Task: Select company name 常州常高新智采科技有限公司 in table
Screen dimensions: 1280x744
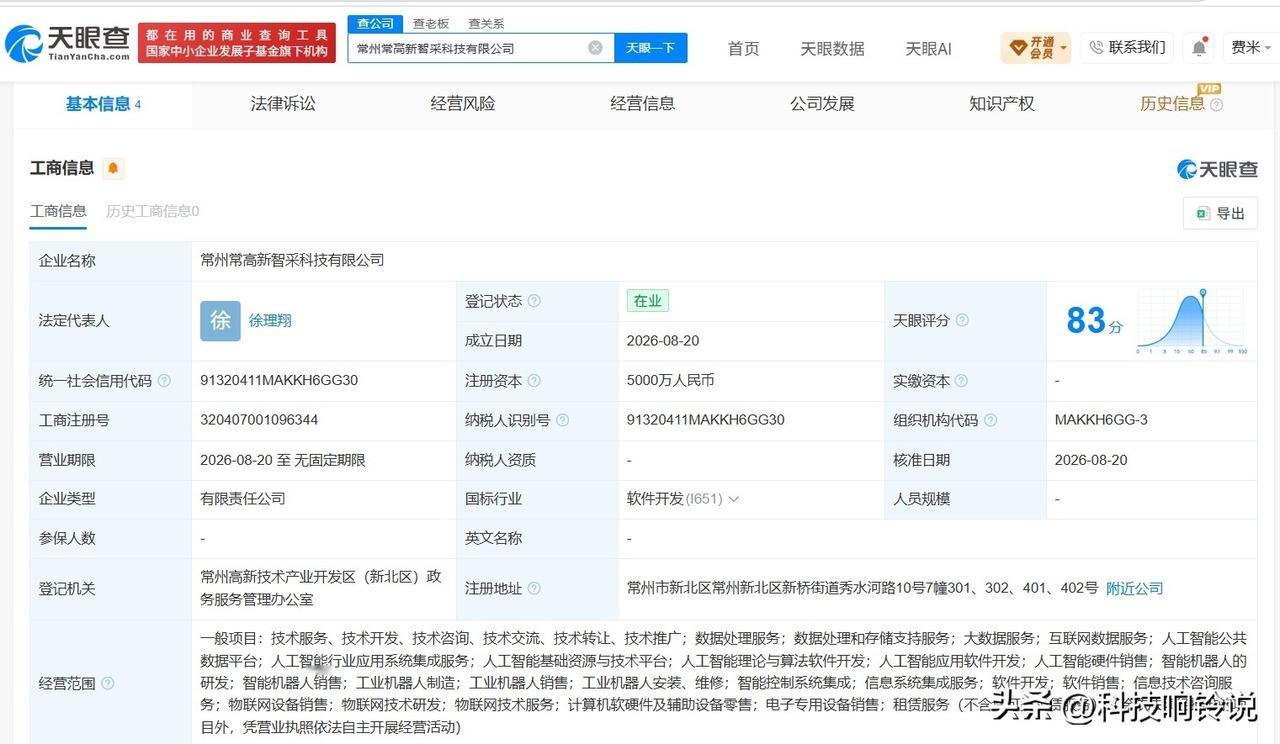Action: coord(292,260)
